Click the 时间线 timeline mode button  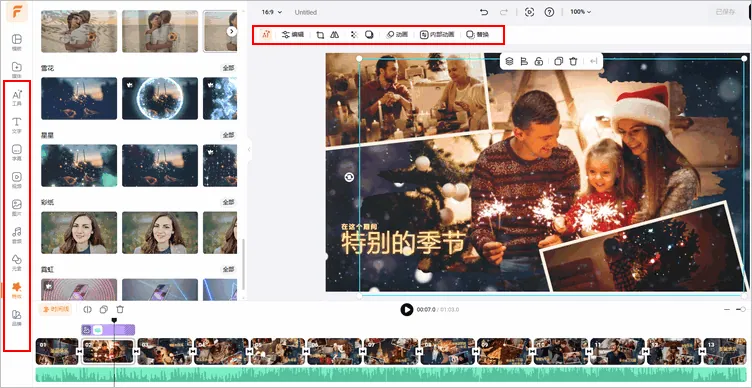pyautogui.click(x=55, y=309)
